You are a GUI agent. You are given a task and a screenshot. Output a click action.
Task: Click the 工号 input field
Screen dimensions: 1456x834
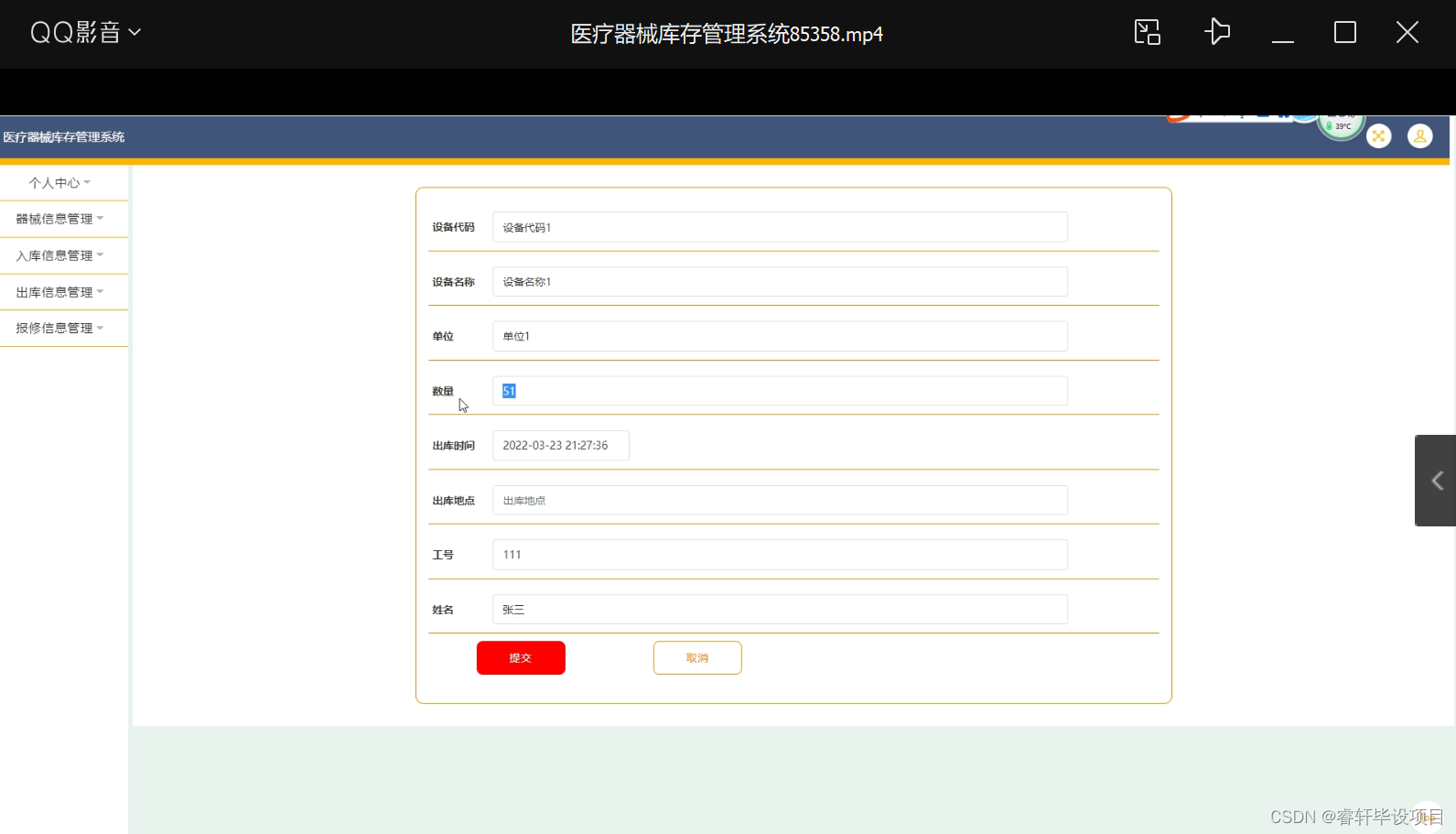780,555
